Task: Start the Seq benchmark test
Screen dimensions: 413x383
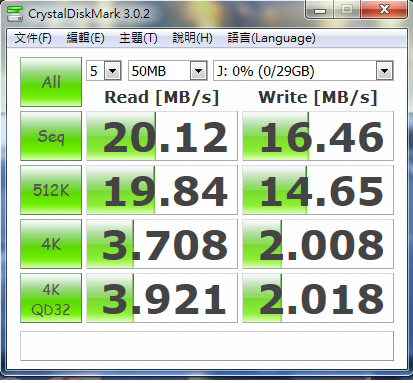Action: coord(51,136)
